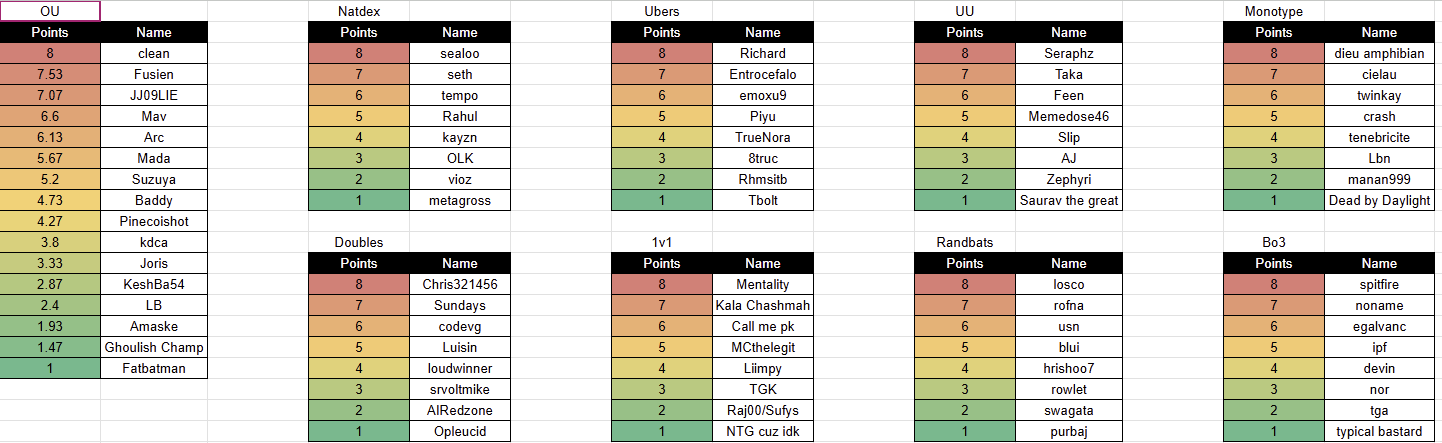Select the Ubers table title cell
This screenshot has height=443, width=1442.
coord(662,11)
